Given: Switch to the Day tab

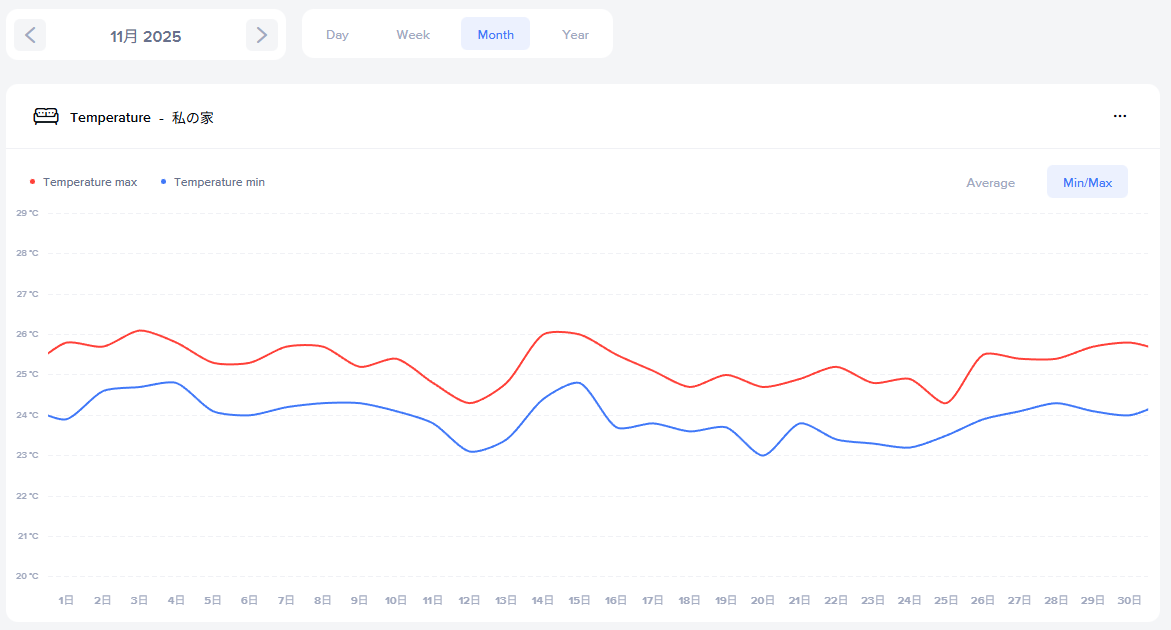Looking at the screenshot, I should [x=337, y=34].
